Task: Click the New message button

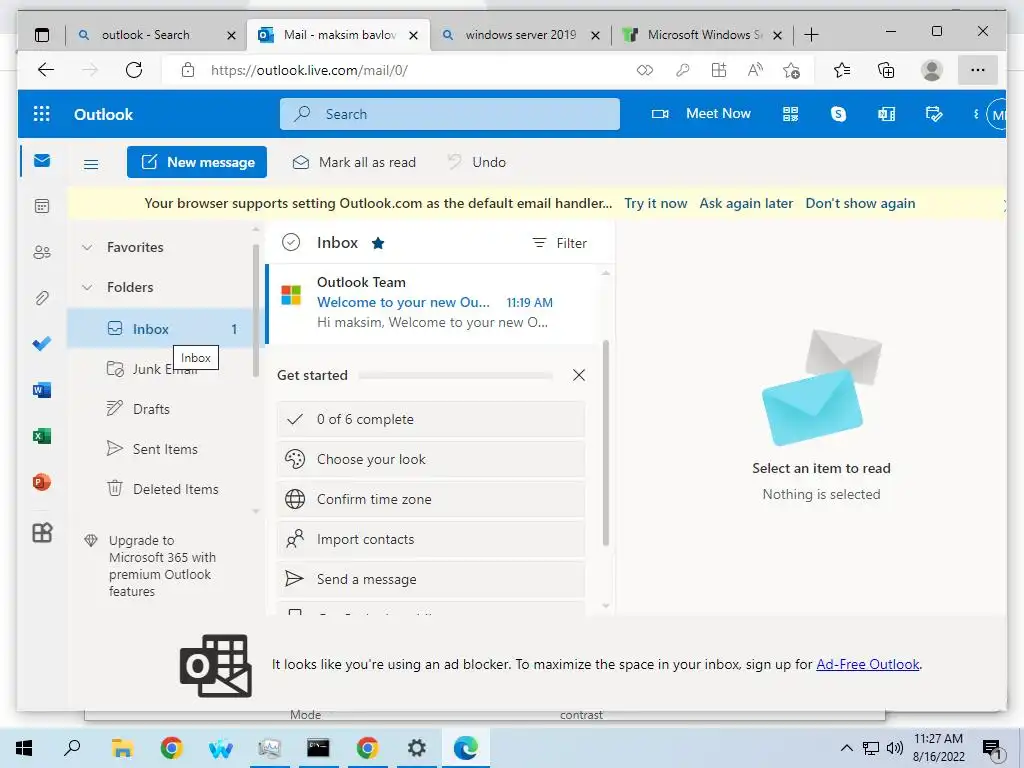Action: coord(197,162)
